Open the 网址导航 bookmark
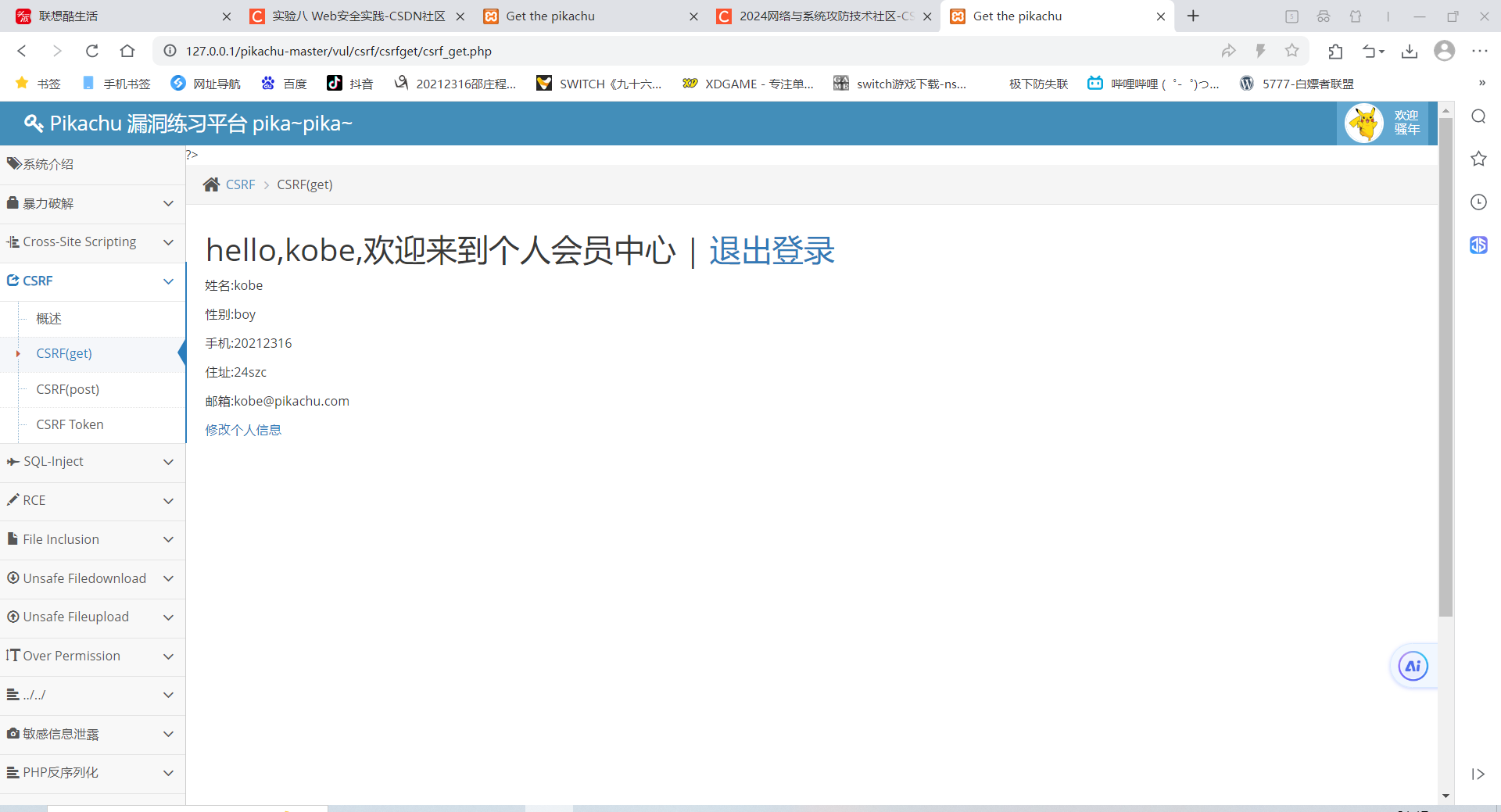Image resolution: width=1501 pixels, height=812 pixels. (206, 84)
